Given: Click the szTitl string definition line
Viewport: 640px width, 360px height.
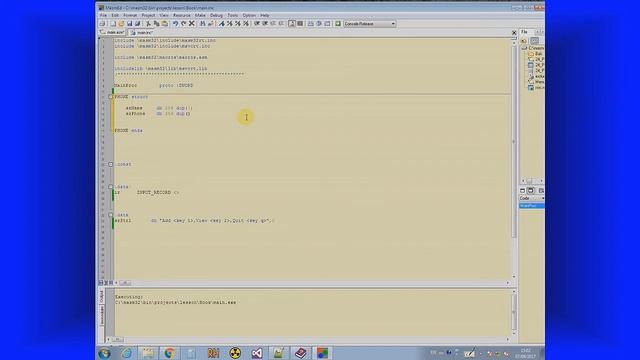Looking at the screenshot, I should click(195, 220).
